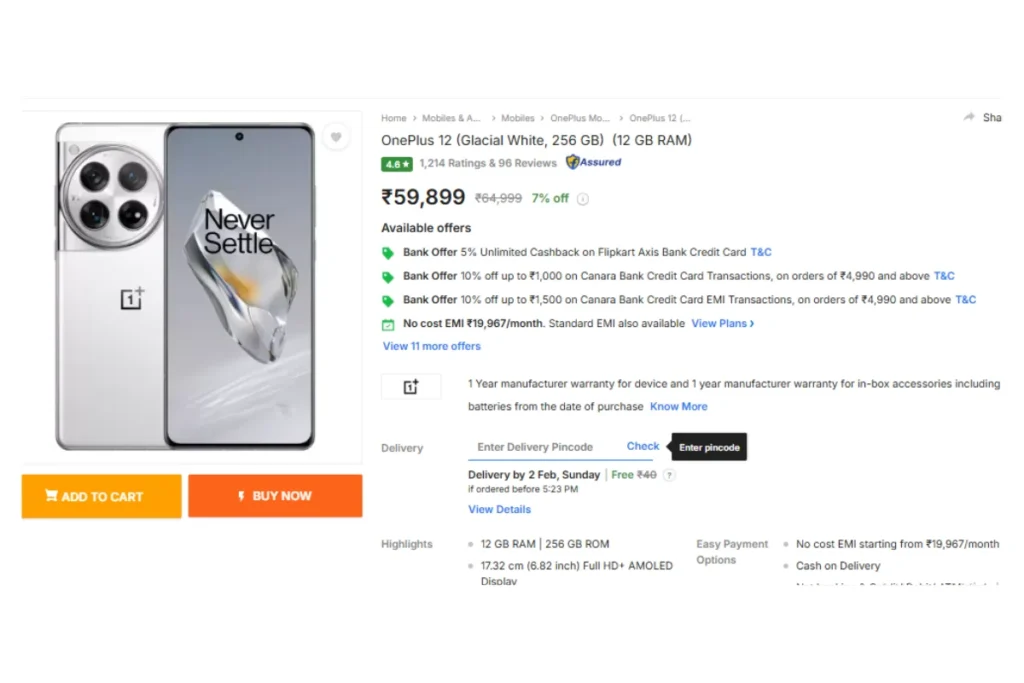Click the OnePlus 12 product image
Viewport: 1024px width, 683px height.
click(x=186, y=286)
